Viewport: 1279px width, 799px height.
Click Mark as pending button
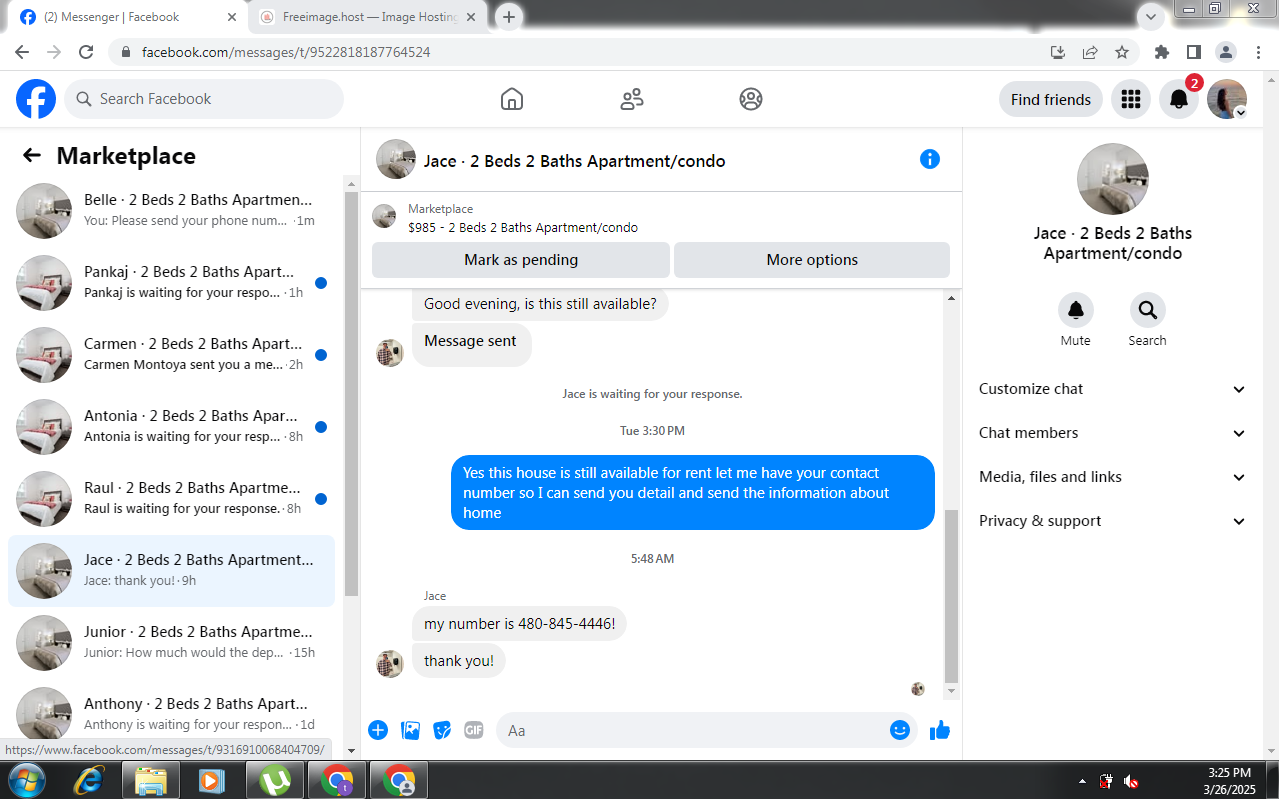tap(521, 260)
